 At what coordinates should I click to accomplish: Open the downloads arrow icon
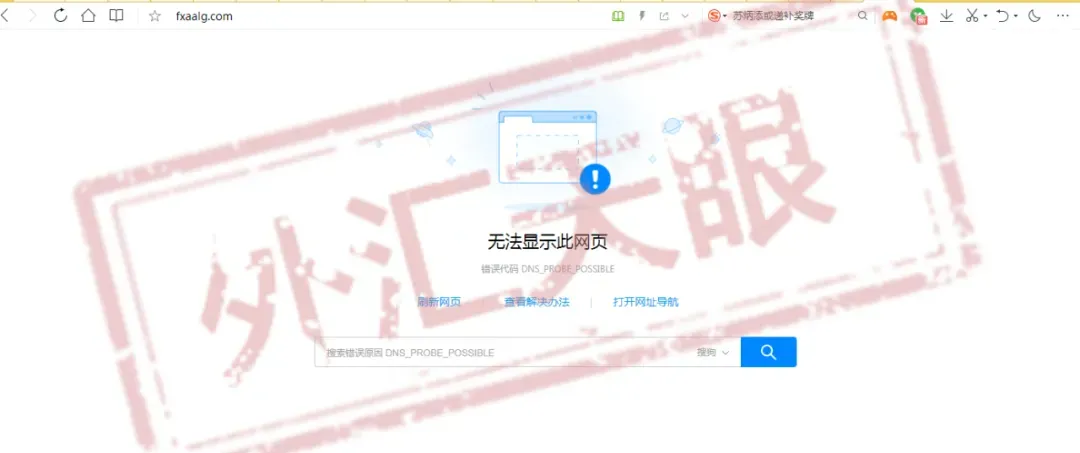coord(947,16)
